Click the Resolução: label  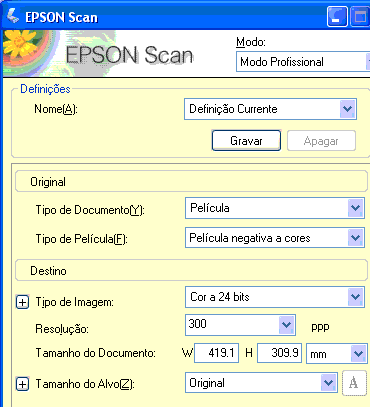(62, 329)
